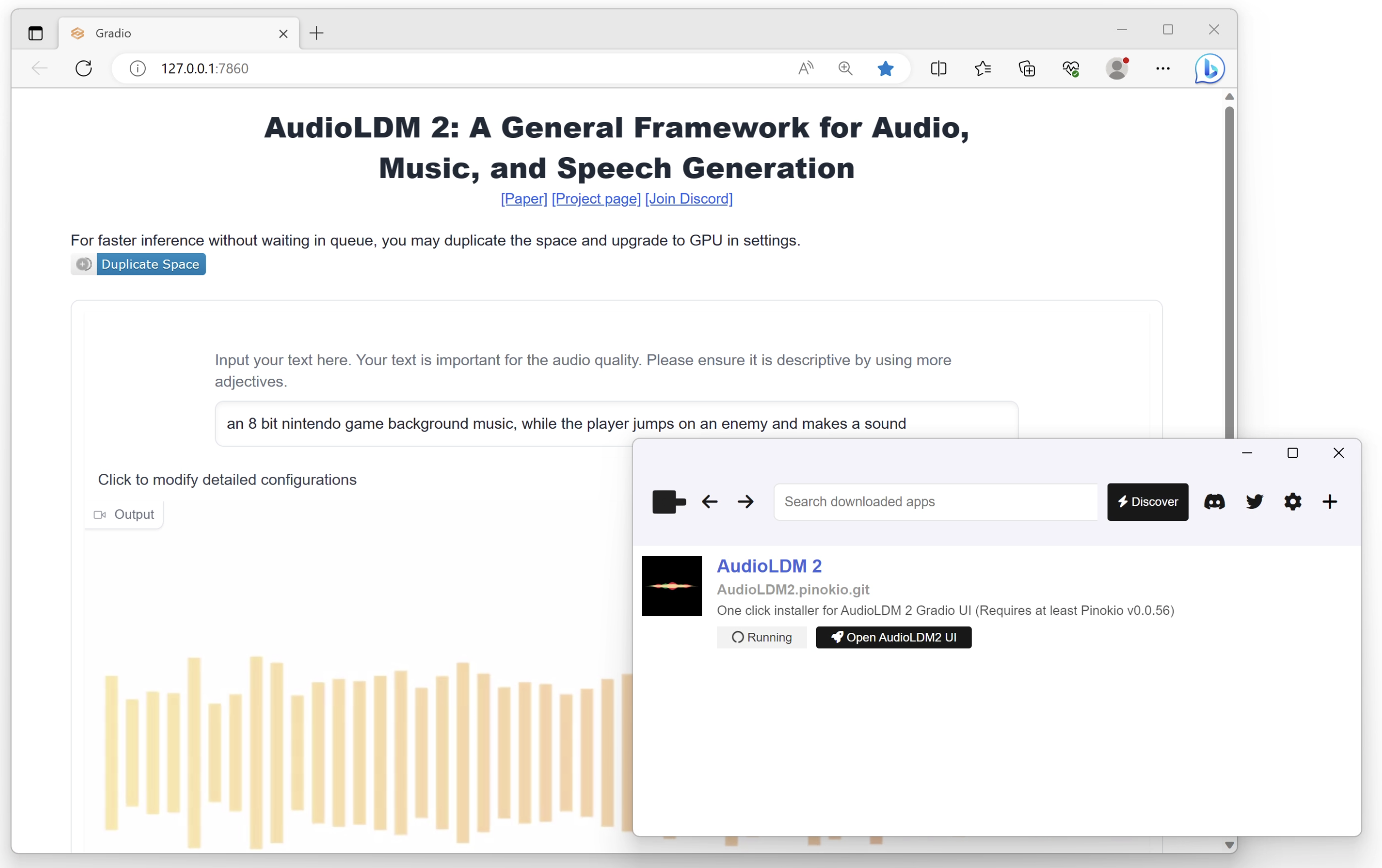Open the browser three-dot settings menu
The image size is (1382, 868).
click(x=1163, y=68)
